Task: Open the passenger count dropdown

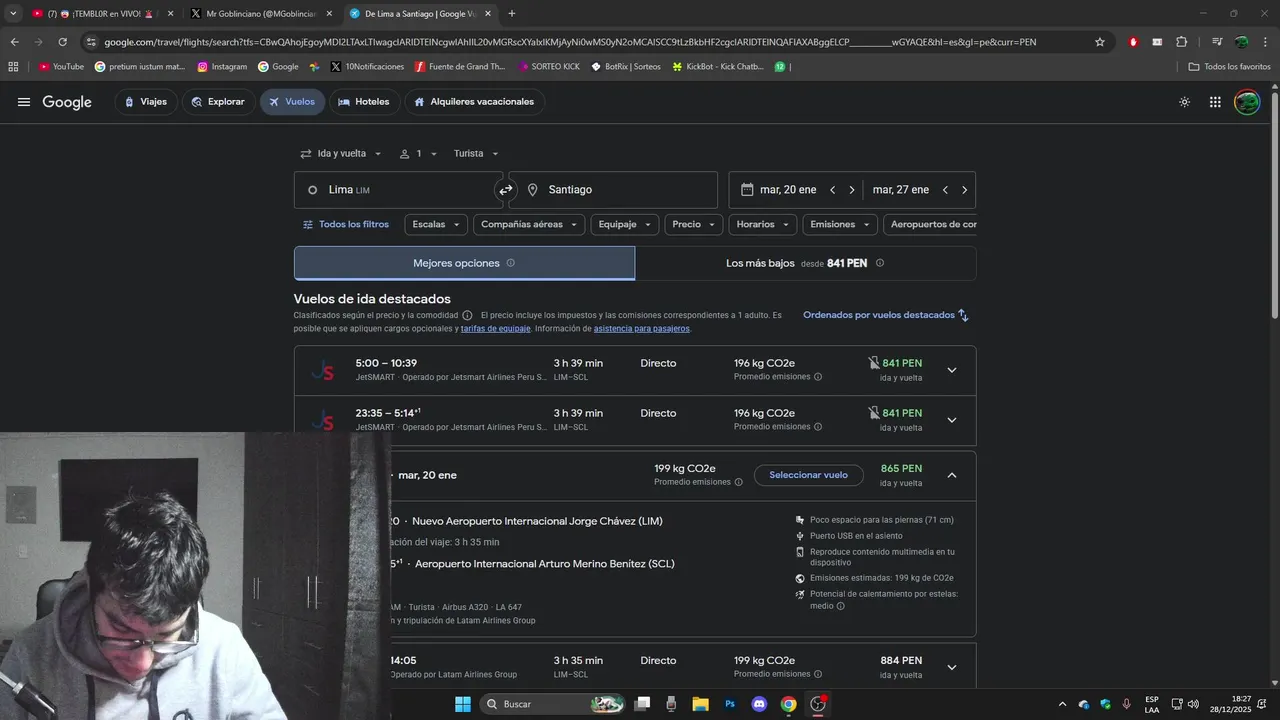Action: click(418, 154)
